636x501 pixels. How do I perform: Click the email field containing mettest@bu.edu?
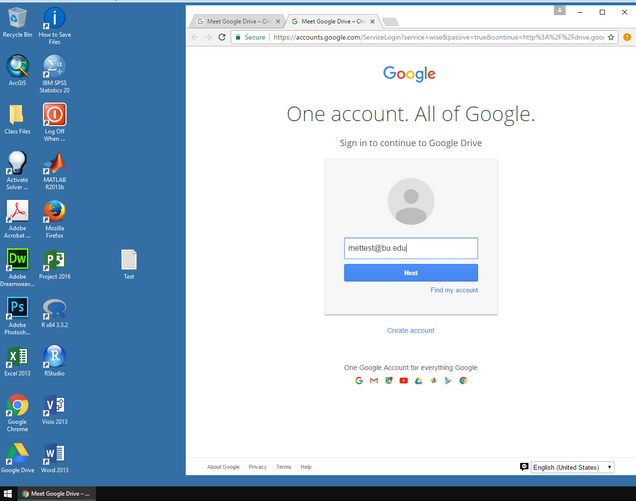pyautogui.click(x=411, y=248)
